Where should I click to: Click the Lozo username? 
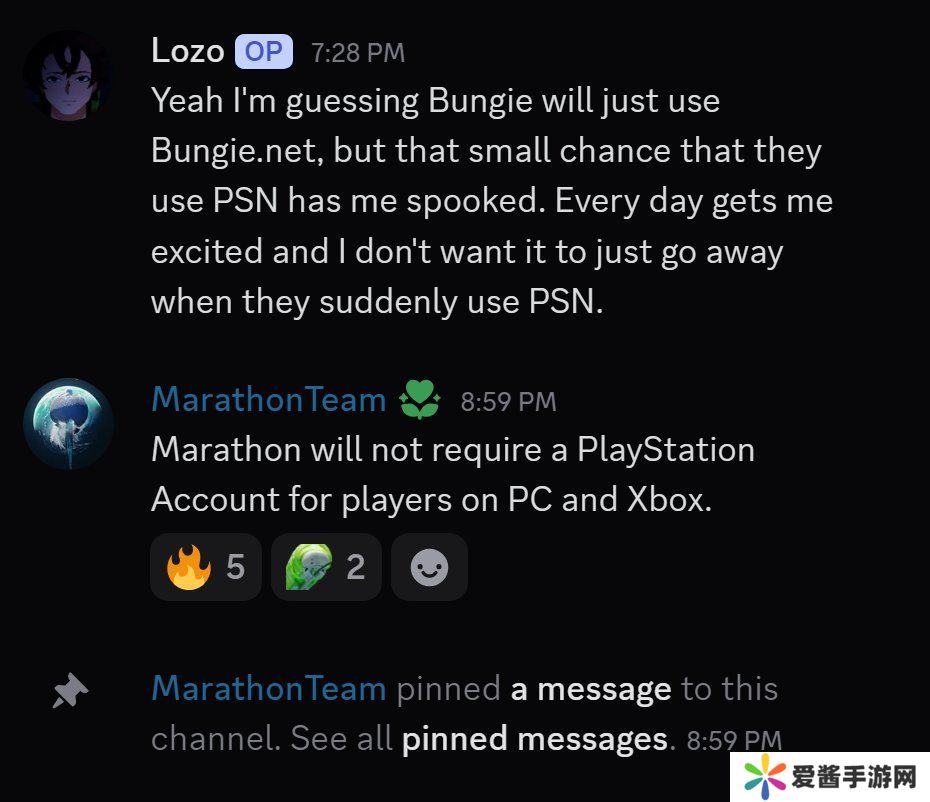pos(187,51)
